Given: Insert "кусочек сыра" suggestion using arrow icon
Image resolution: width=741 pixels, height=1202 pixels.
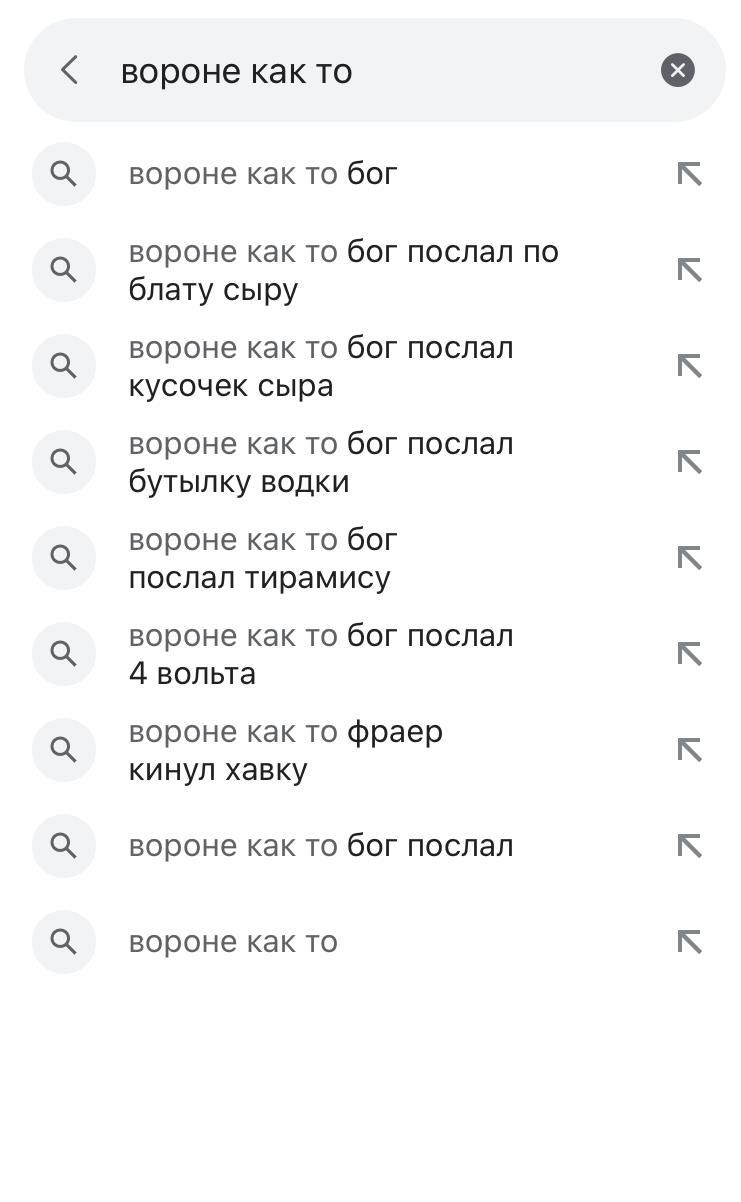Looking at the screenshot, I should point(689,366).
